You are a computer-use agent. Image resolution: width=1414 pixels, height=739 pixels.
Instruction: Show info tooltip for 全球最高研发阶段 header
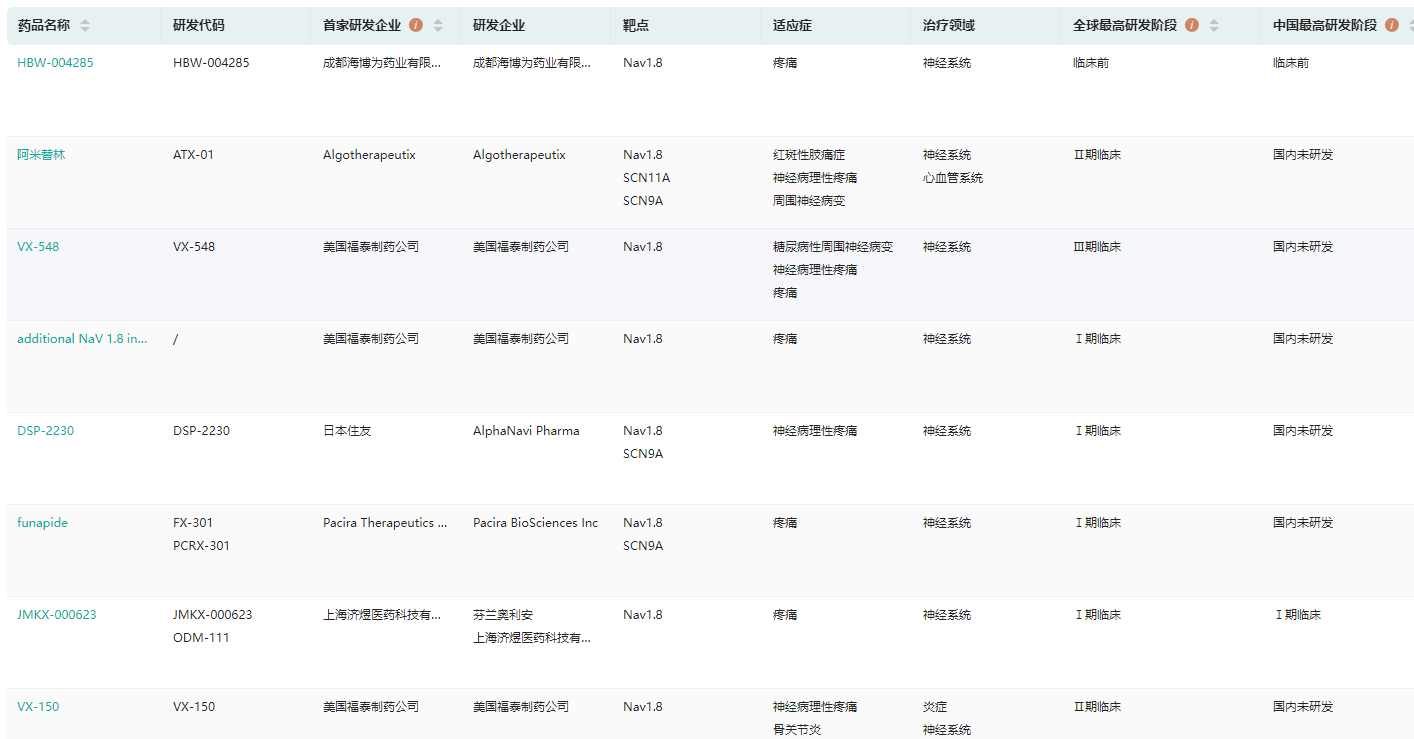click(1192, 25)
